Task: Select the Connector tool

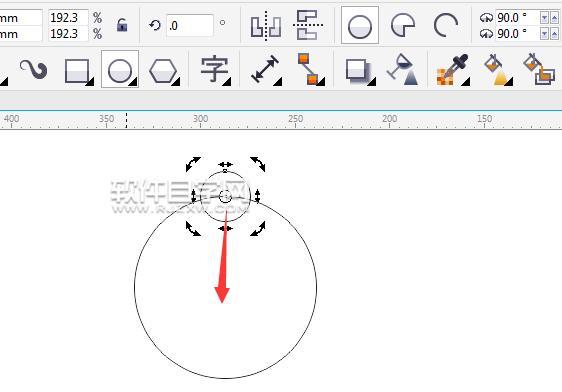Action: pos(308,69)
